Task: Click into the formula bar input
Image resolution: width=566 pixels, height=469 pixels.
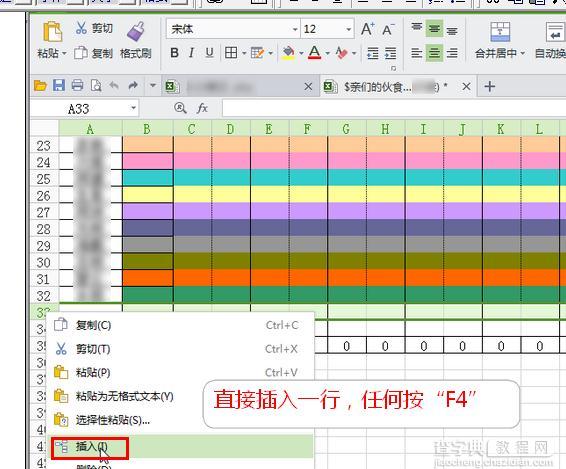Action: [393, 108]
